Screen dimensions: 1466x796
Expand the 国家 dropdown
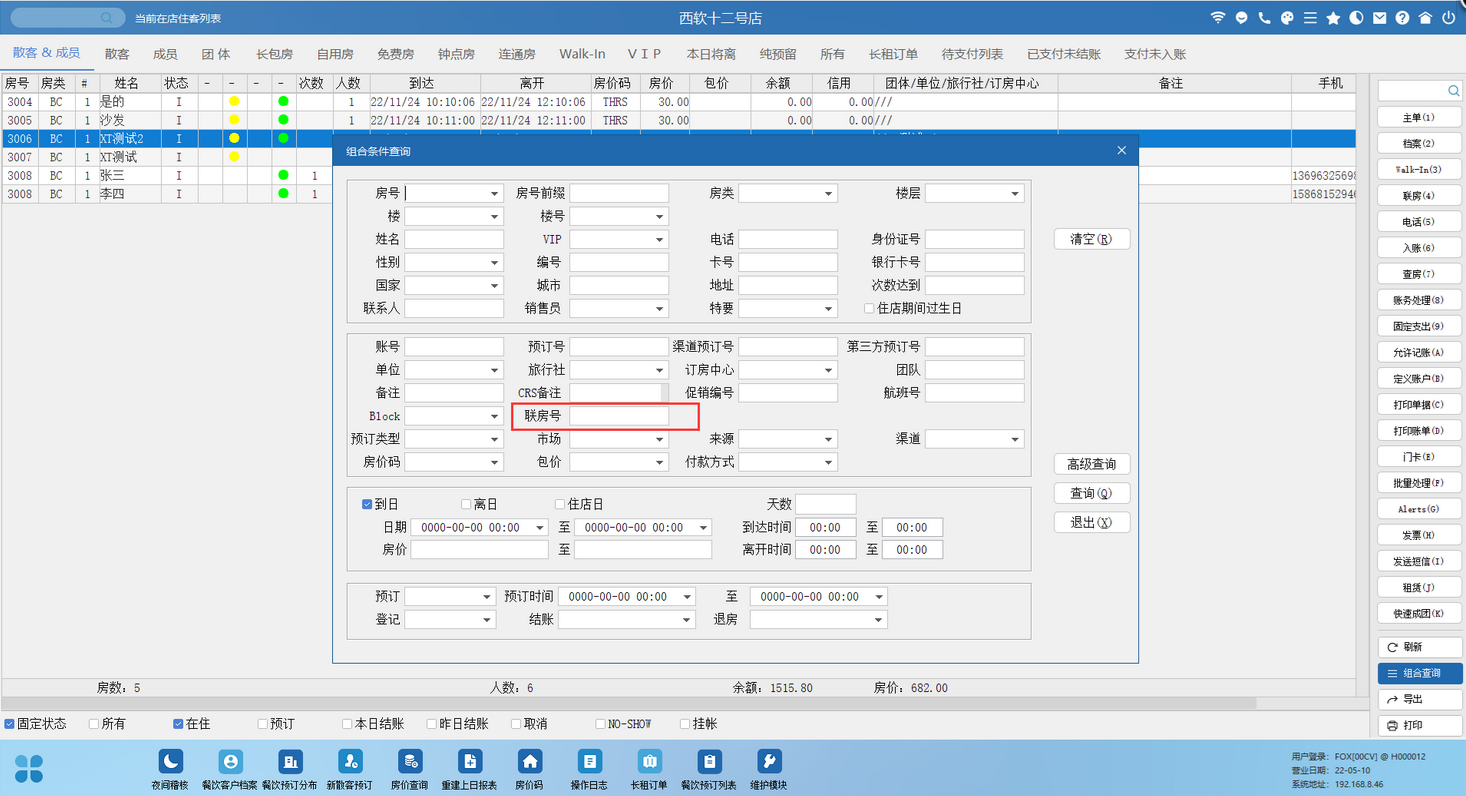tap(495, 286)
